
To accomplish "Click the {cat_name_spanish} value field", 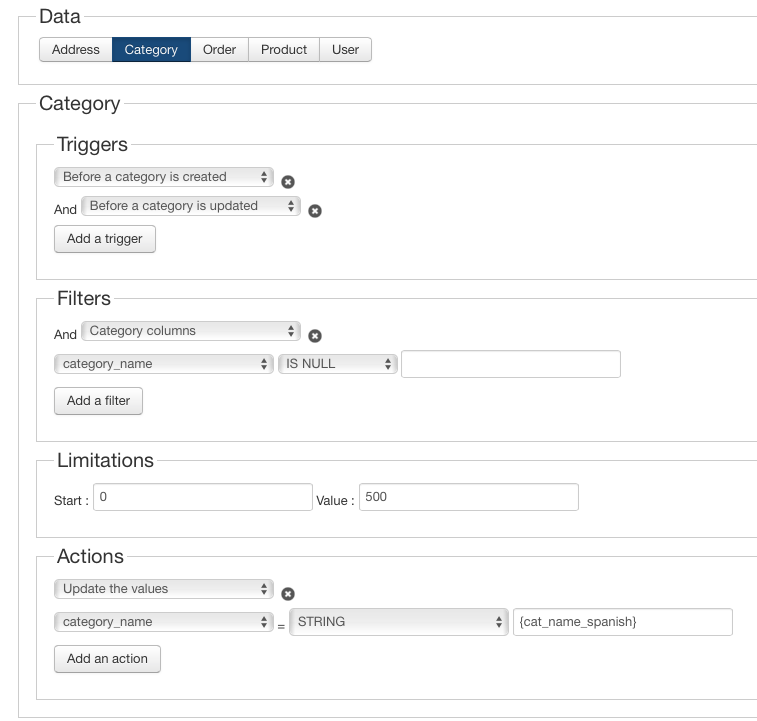I will (622, 622).
